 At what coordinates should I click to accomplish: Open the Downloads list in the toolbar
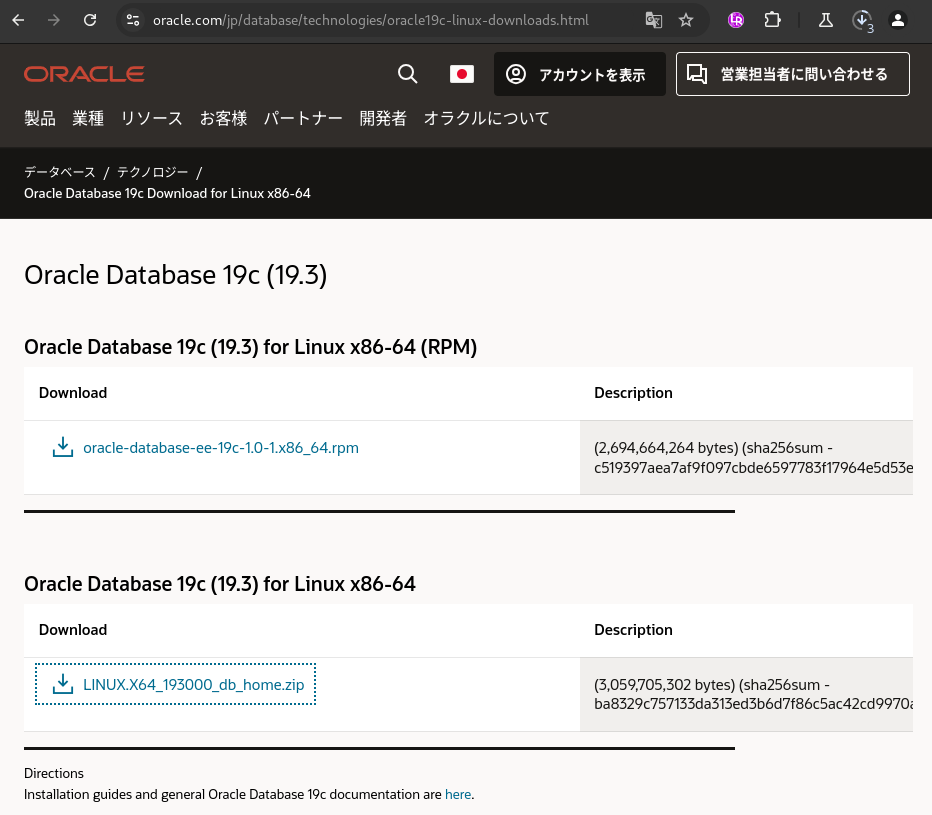coord(862,19)
